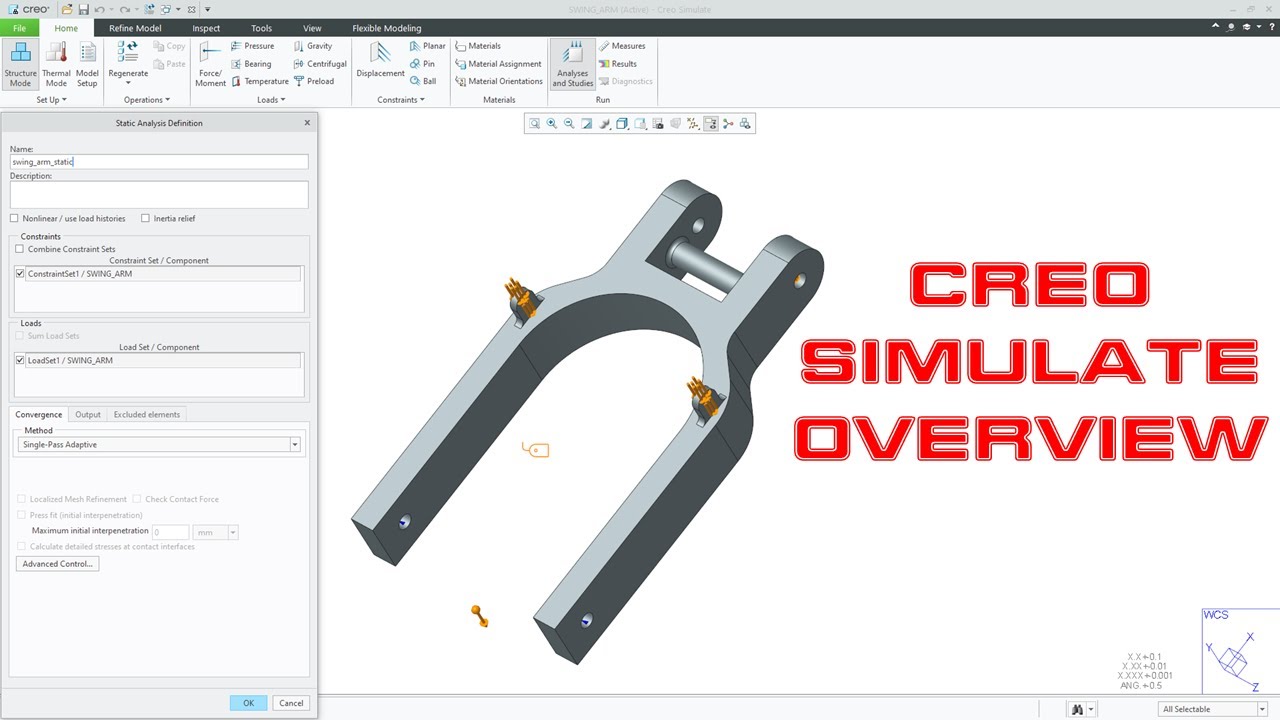The image size is (1280, 720).
Task: Add a Force/Moment load
Action: pyautogui.click(x=210, y=65)
